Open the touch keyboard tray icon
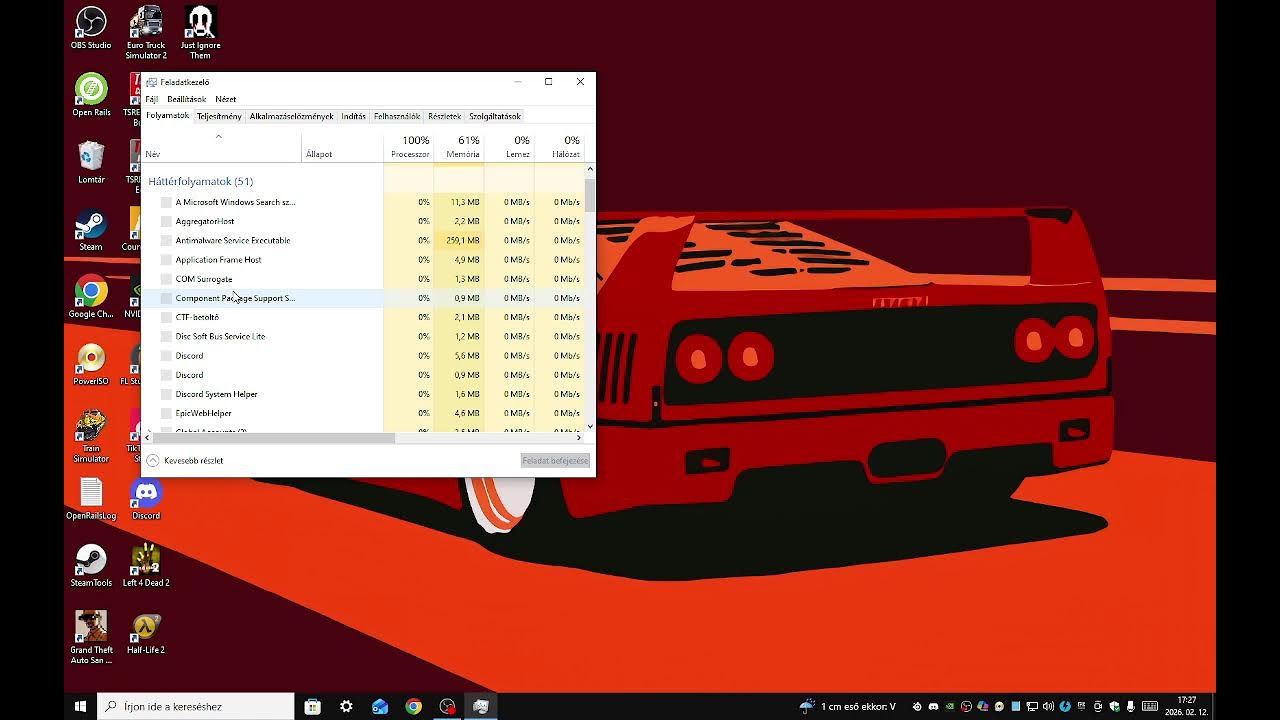Viewport: 1280px width, 720px height. [x=1150, y=707]
